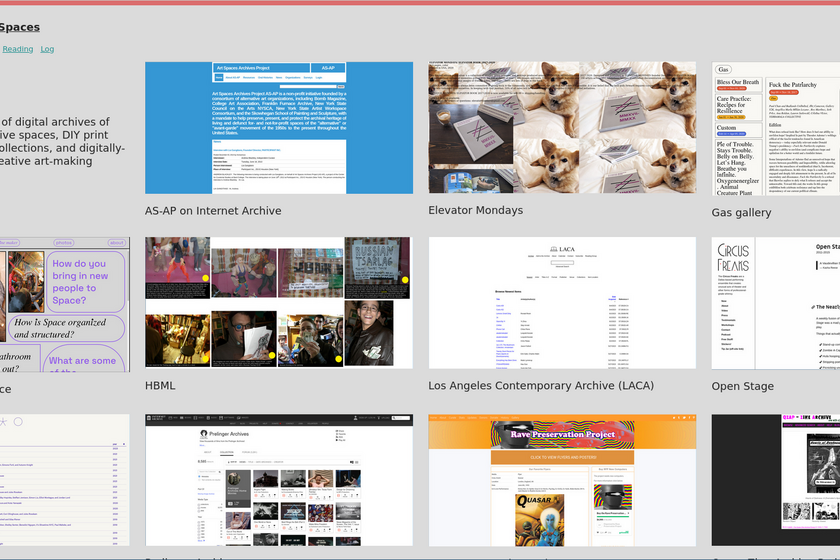840x560 pixels.
Task: Go to the Reading link
Action: [x=18, y=49]
